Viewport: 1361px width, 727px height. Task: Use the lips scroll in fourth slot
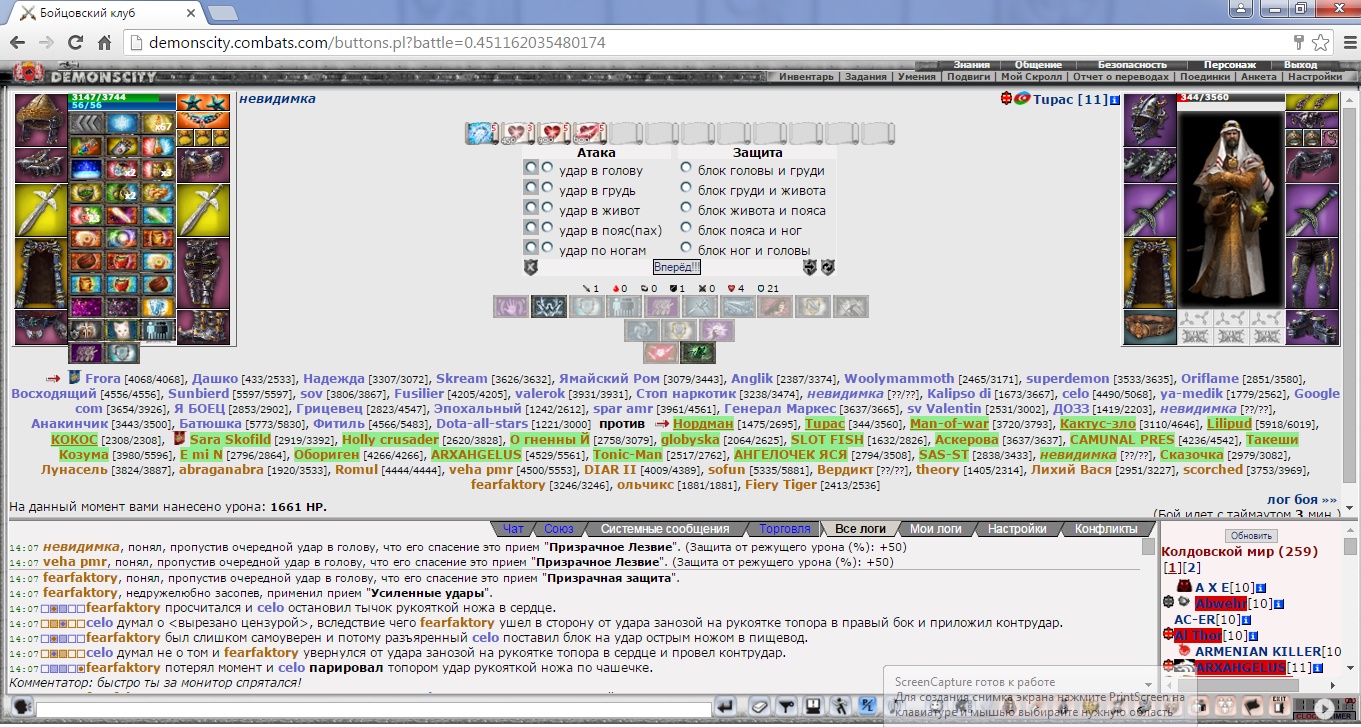point(588,133)
